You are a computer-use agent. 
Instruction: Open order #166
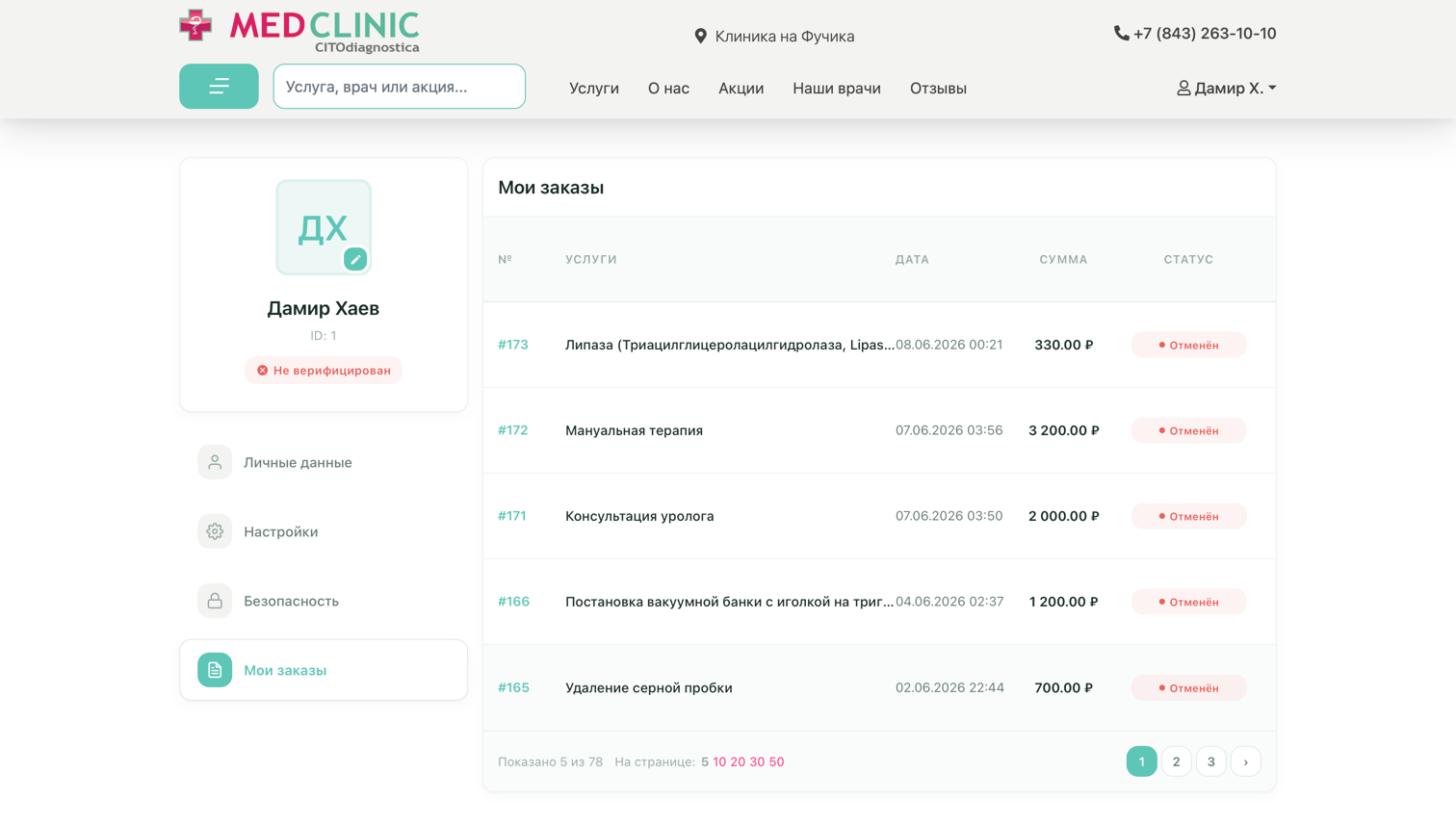[x=514, y=602]
